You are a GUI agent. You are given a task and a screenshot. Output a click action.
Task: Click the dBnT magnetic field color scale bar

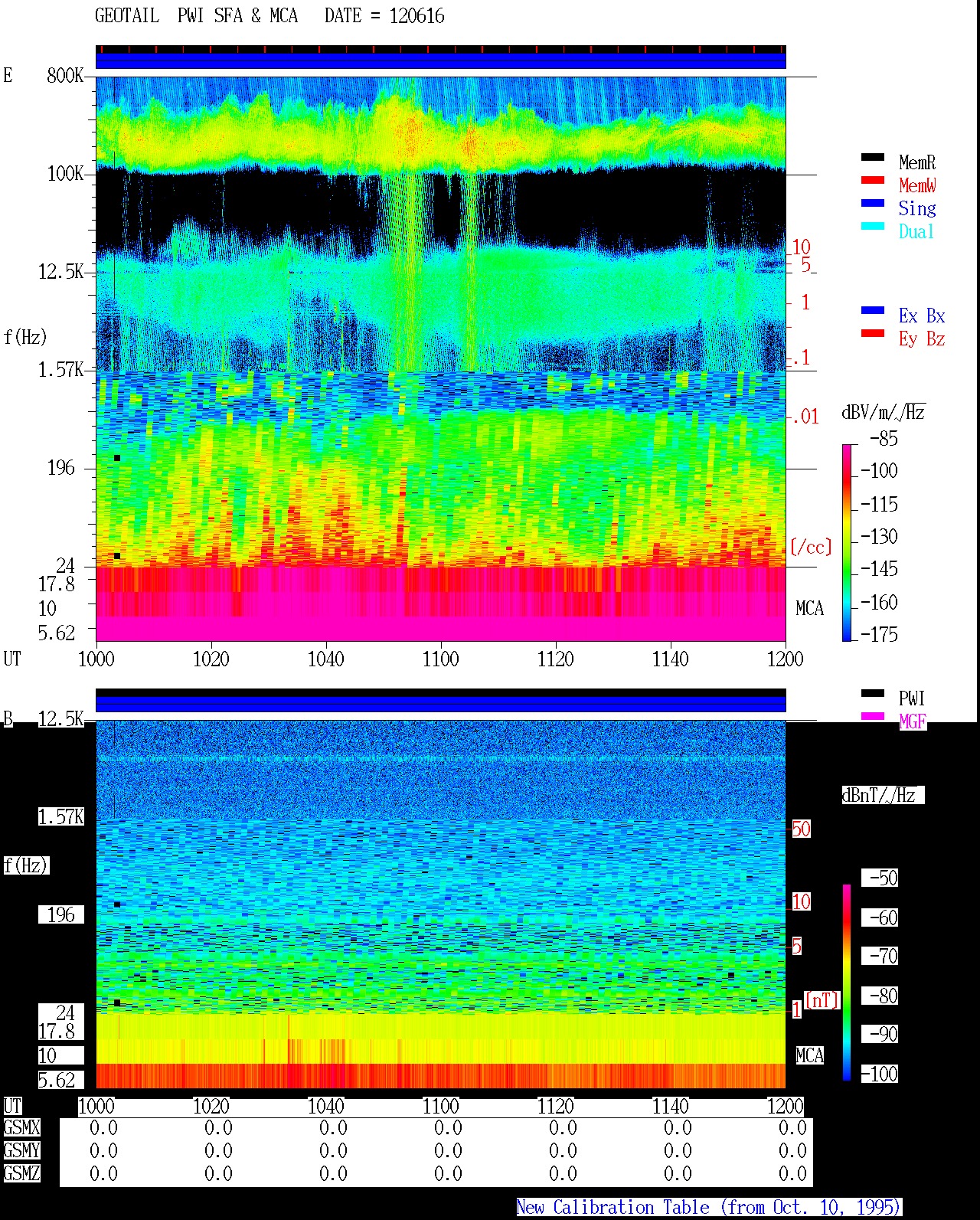(x=847, y=983)
